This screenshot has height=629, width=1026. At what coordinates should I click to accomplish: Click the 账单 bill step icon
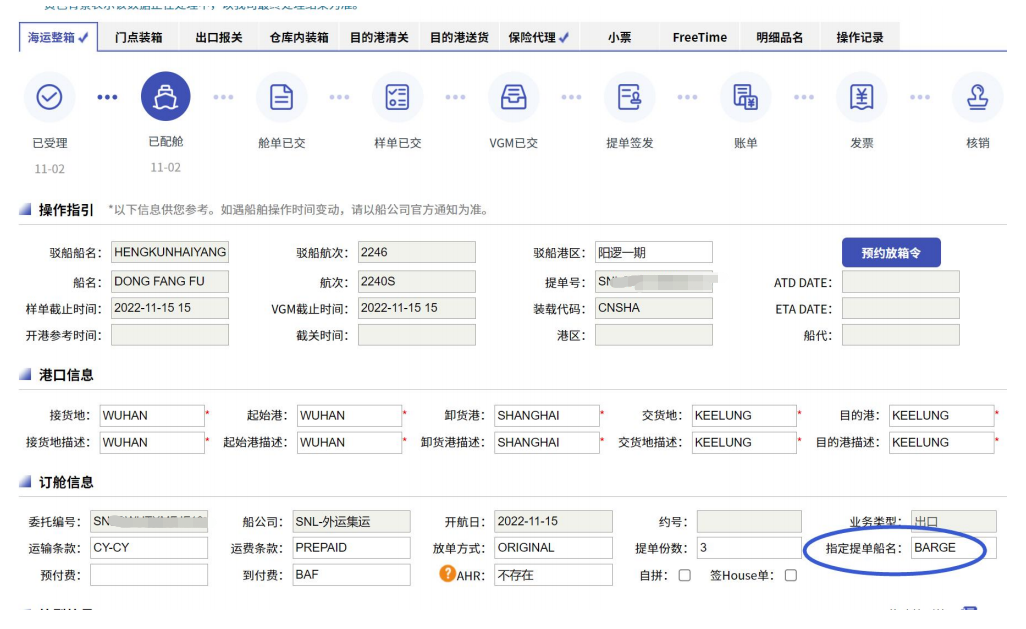click(745, 97)
